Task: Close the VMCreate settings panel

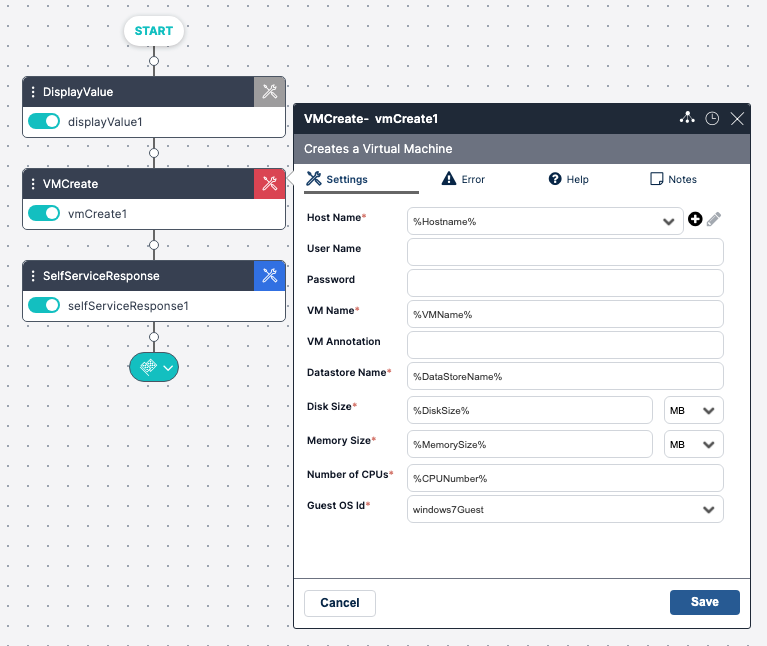Action: [737, 118]
